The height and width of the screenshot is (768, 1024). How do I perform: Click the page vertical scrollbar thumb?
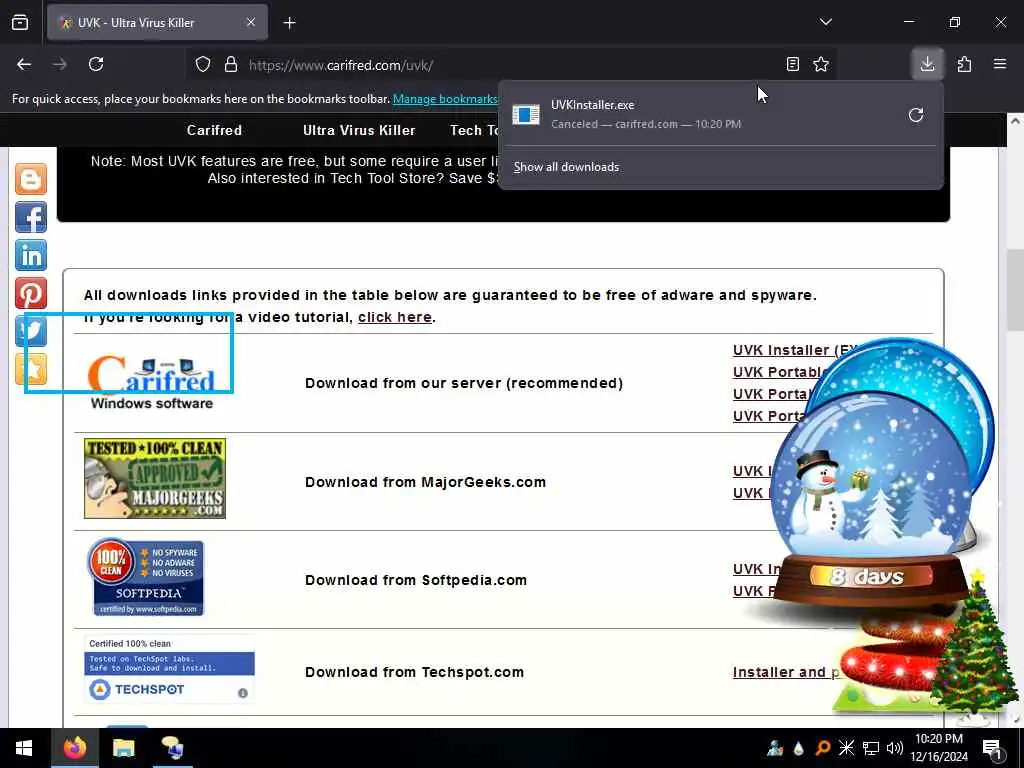1015,291
